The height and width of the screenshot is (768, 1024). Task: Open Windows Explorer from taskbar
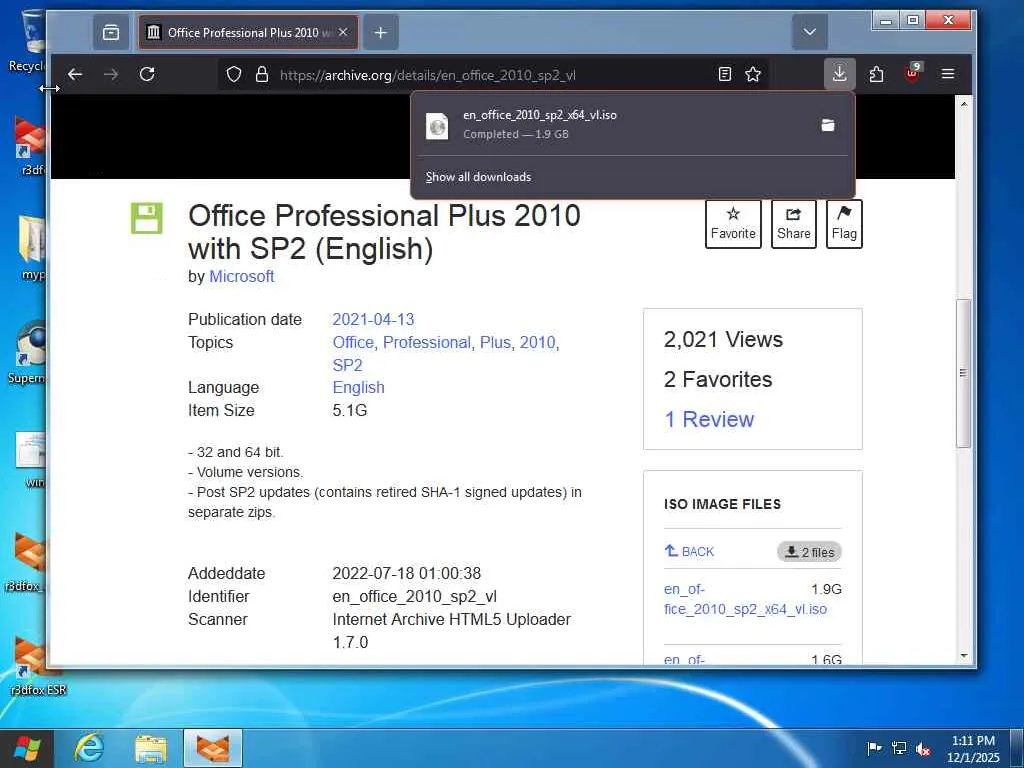pos(151,748)
